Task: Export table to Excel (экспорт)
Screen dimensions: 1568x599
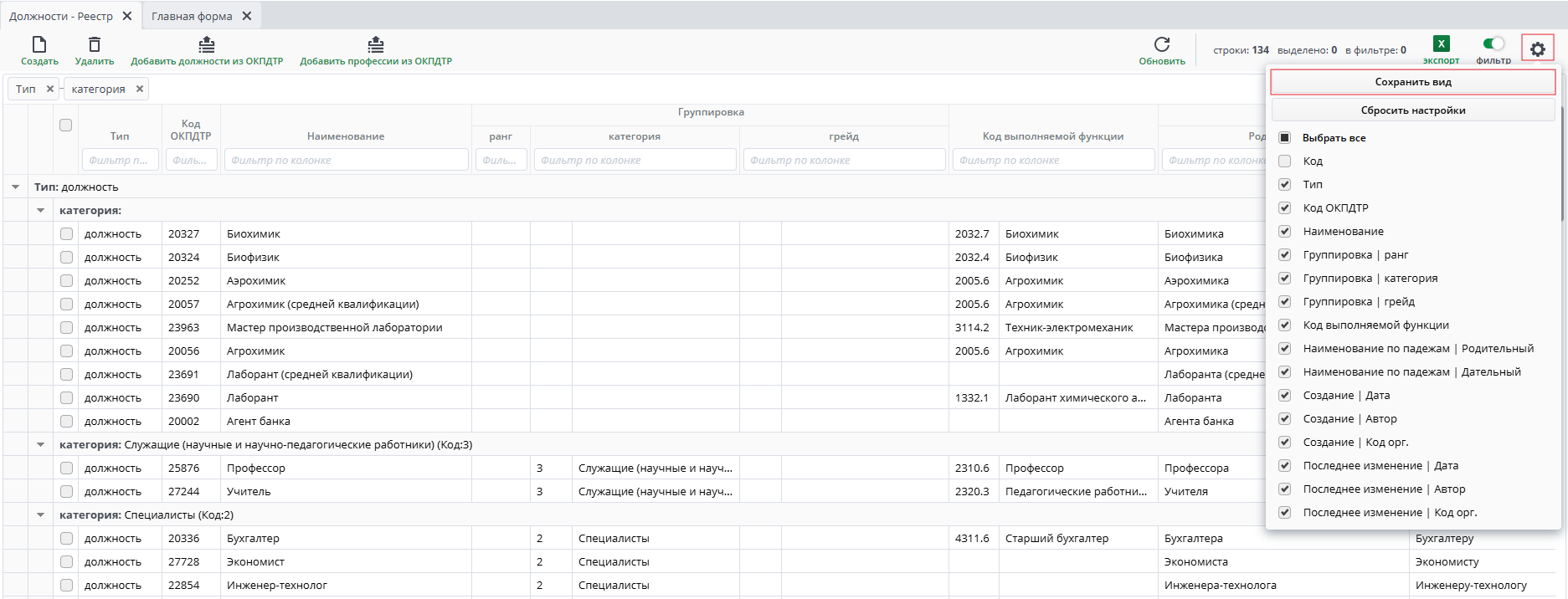Action: point(1441,44)
